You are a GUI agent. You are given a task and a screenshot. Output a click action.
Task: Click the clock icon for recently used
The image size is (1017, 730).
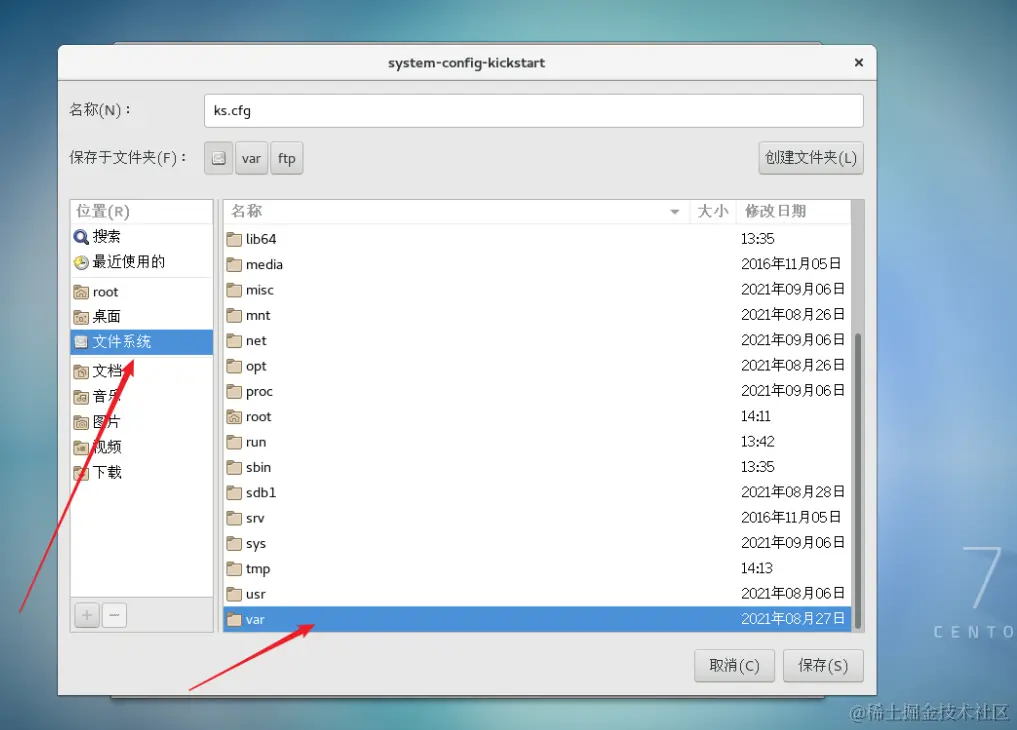coord(81,263)
